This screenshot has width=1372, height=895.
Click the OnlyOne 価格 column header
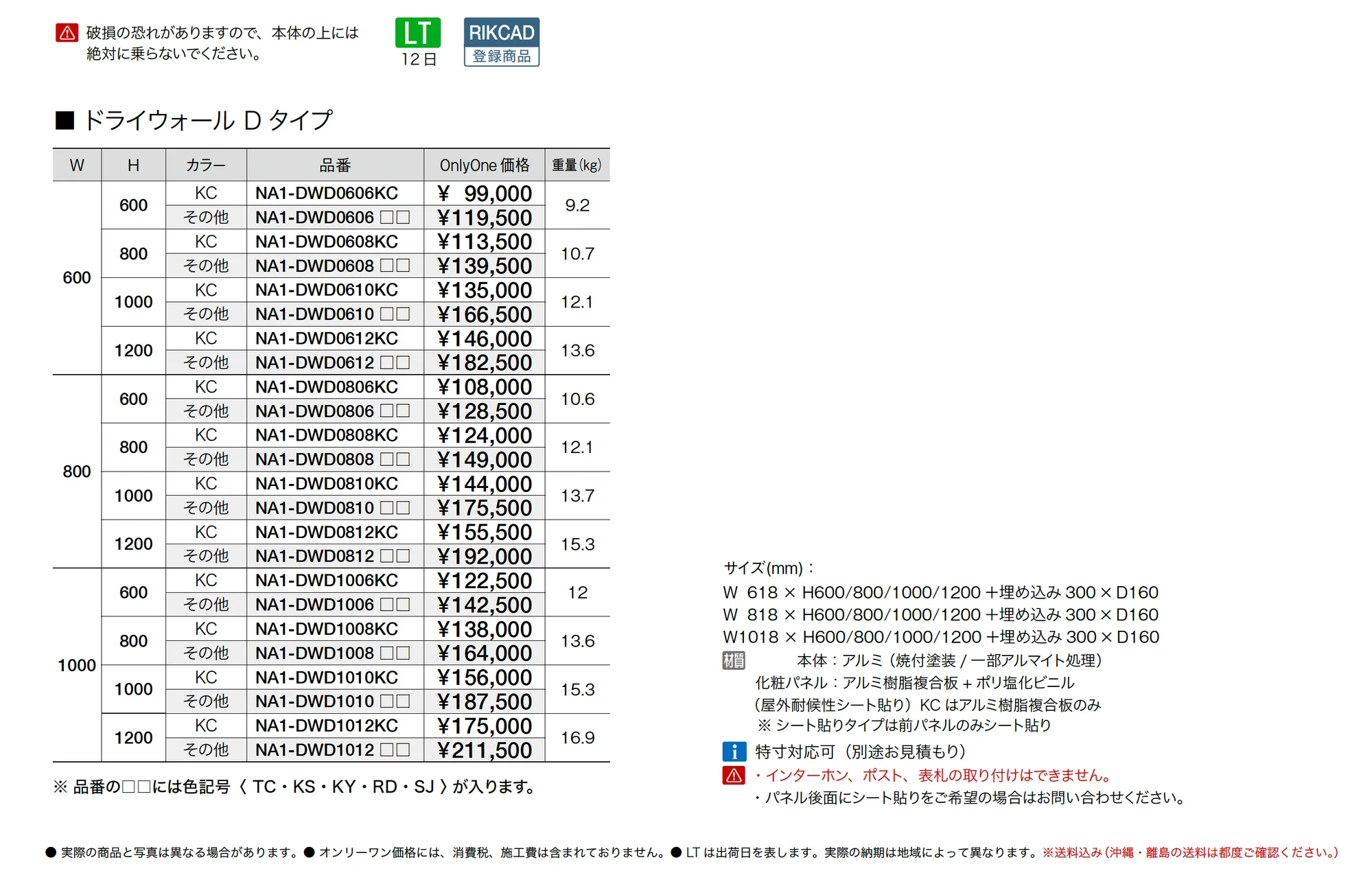click(485, 165)
